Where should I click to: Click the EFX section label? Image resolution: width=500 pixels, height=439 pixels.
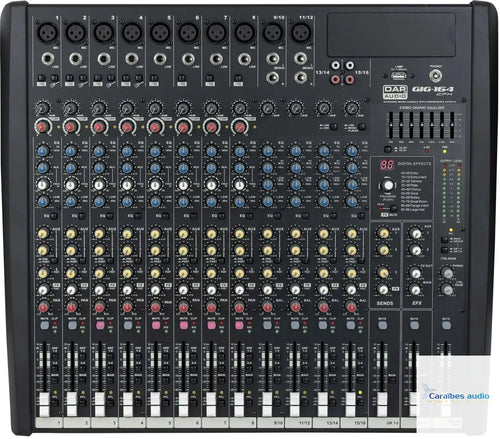pos(417,304)
